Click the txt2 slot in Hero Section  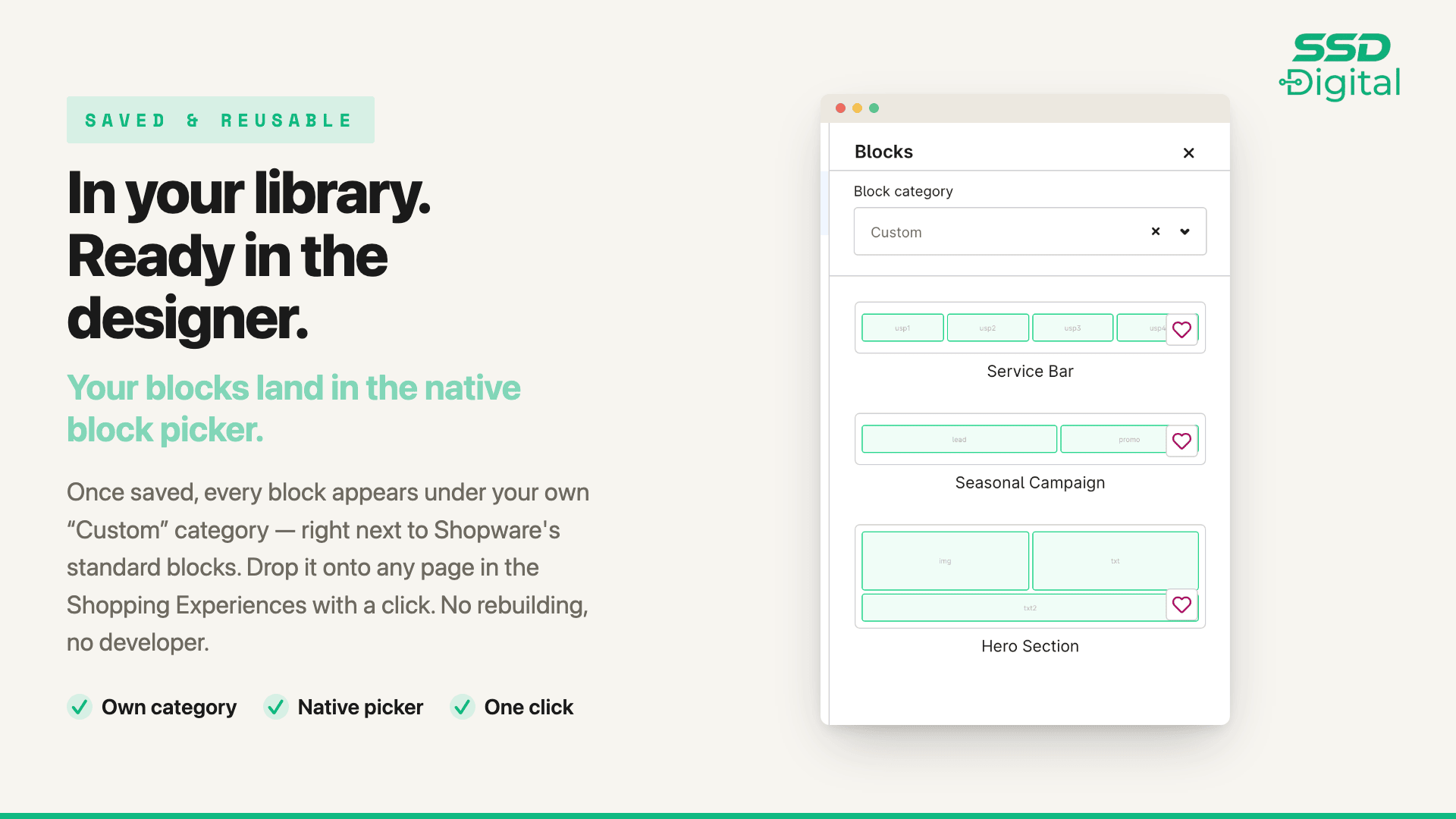[1030, 607]
